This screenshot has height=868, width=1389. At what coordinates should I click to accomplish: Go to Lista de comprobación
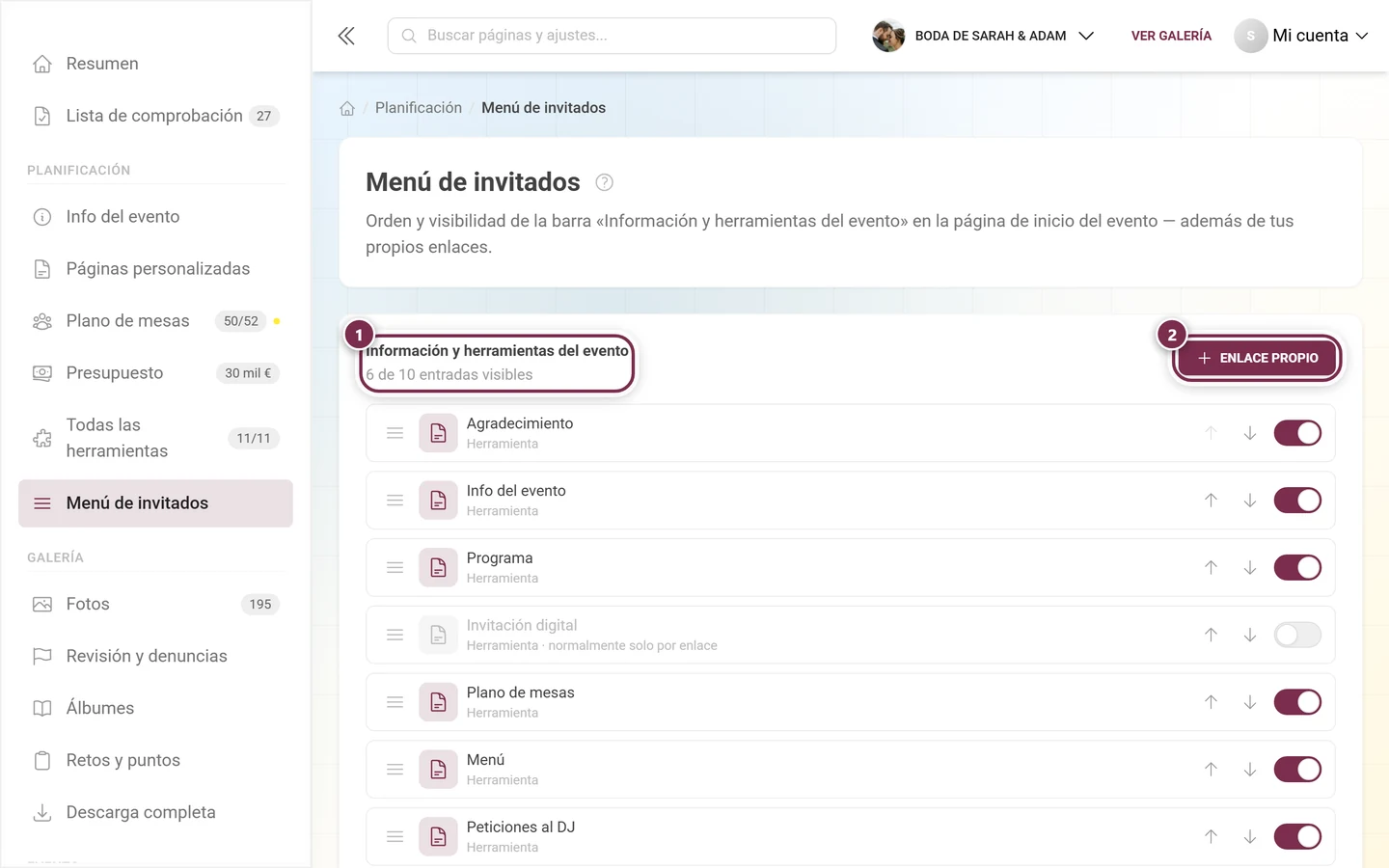(x=155, y=116)
